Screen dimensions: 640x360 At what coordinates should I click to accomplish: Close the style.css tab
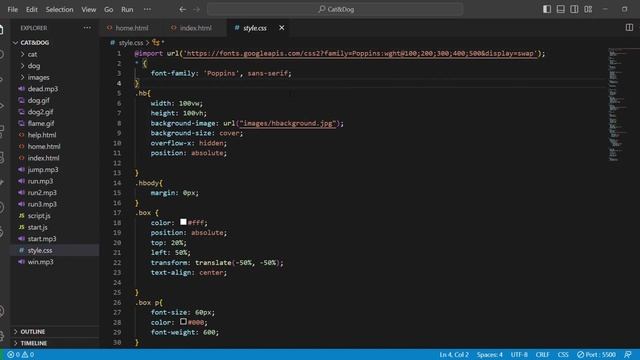(x=282, y=28)
